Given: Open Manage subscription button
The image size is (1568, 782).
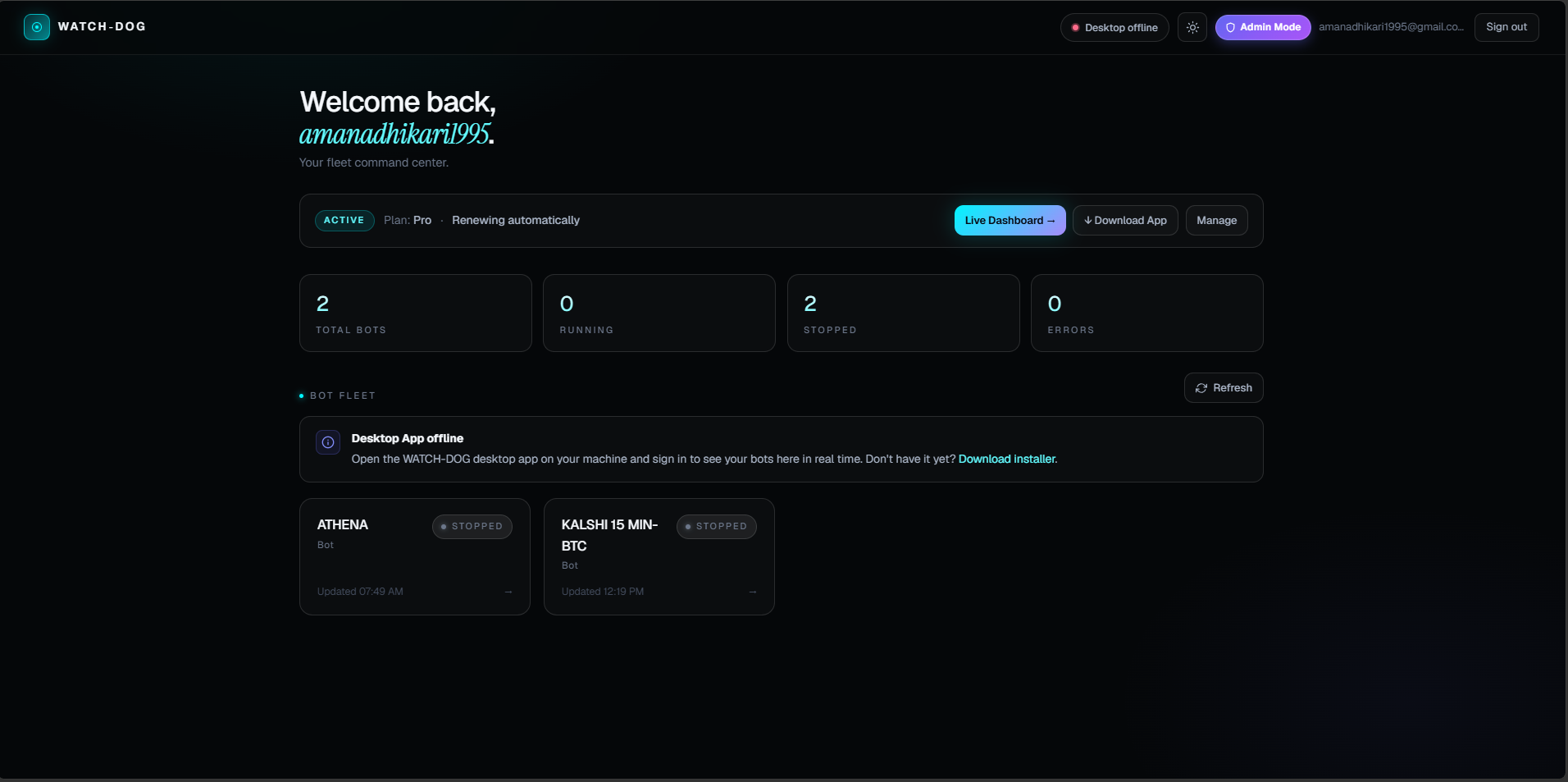Looking at the screenshot, I should pos(1217,220).
